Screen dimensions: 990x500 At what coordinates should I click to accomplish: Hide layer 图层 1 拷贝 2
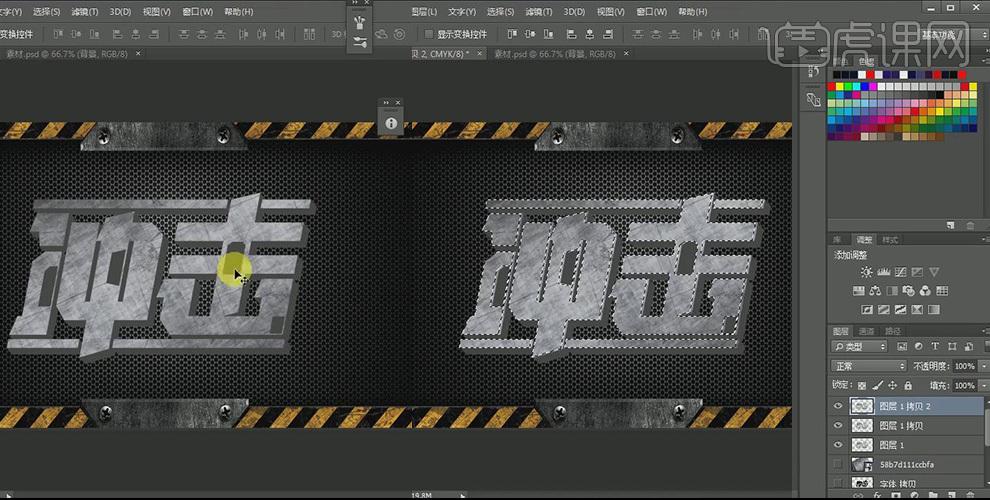point(838,407)
